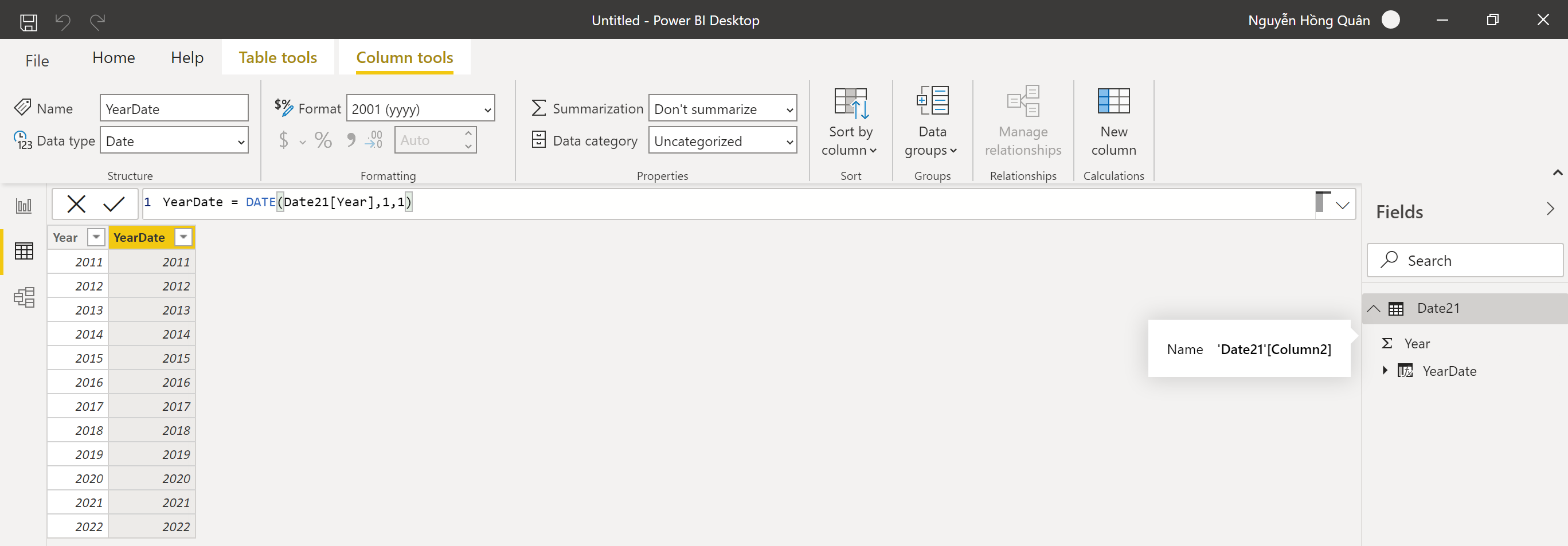Switch to the Table tools tab

point(277,58)
